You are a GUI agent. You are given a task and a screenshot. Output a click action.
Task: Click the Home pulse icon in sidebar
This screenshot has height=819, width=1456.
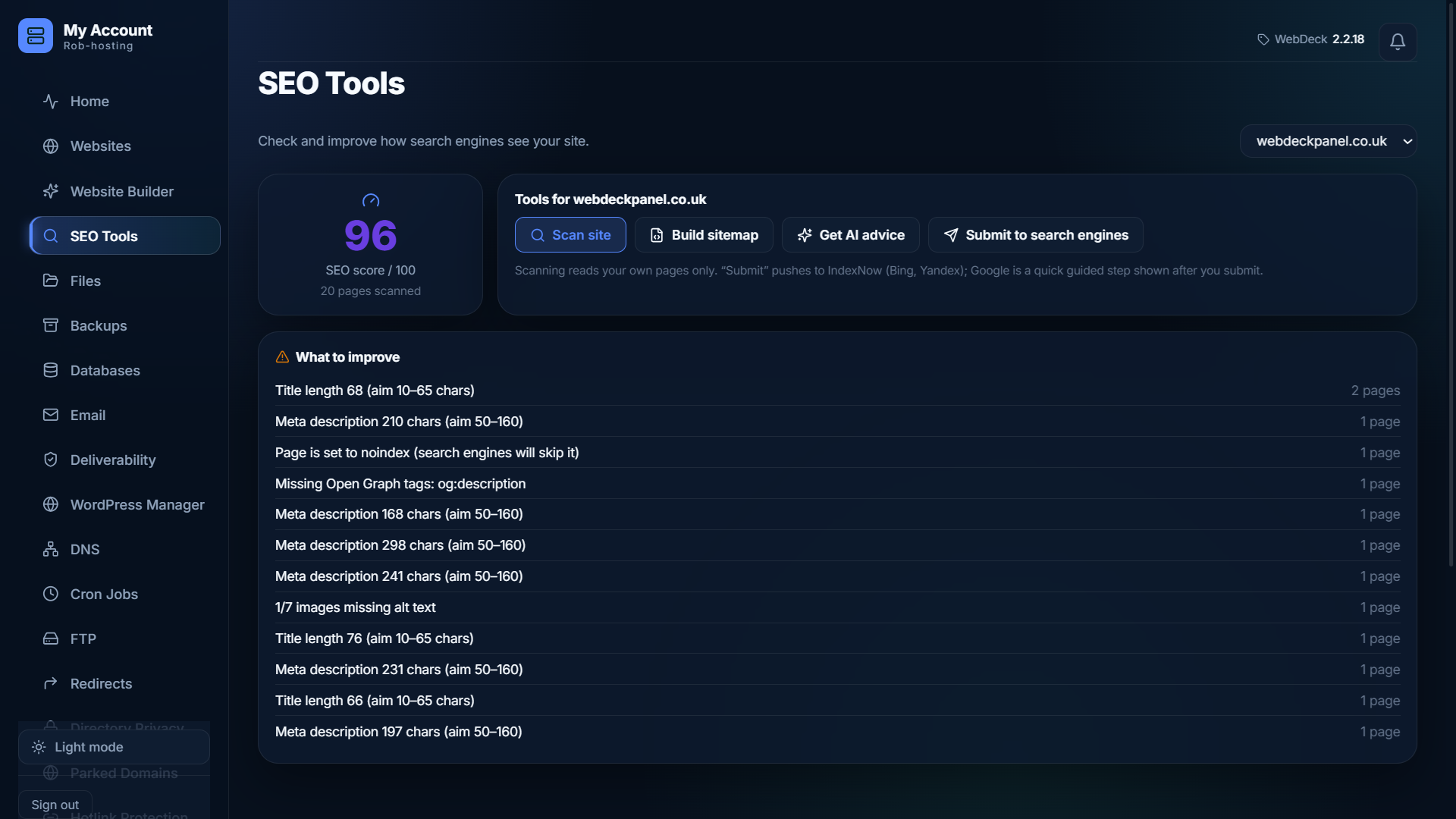pyautogui.click(x=51, y=102)
